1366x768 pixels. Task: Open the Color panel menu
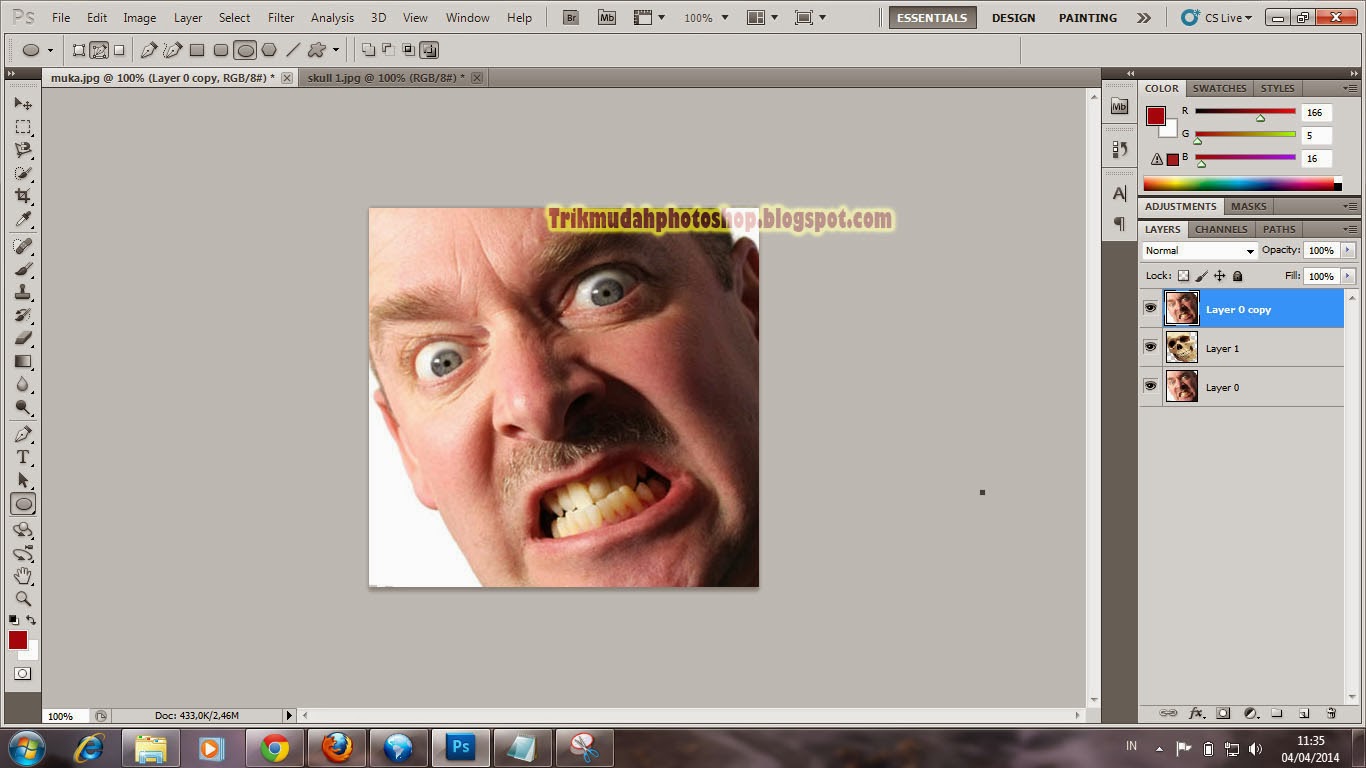1350,88
